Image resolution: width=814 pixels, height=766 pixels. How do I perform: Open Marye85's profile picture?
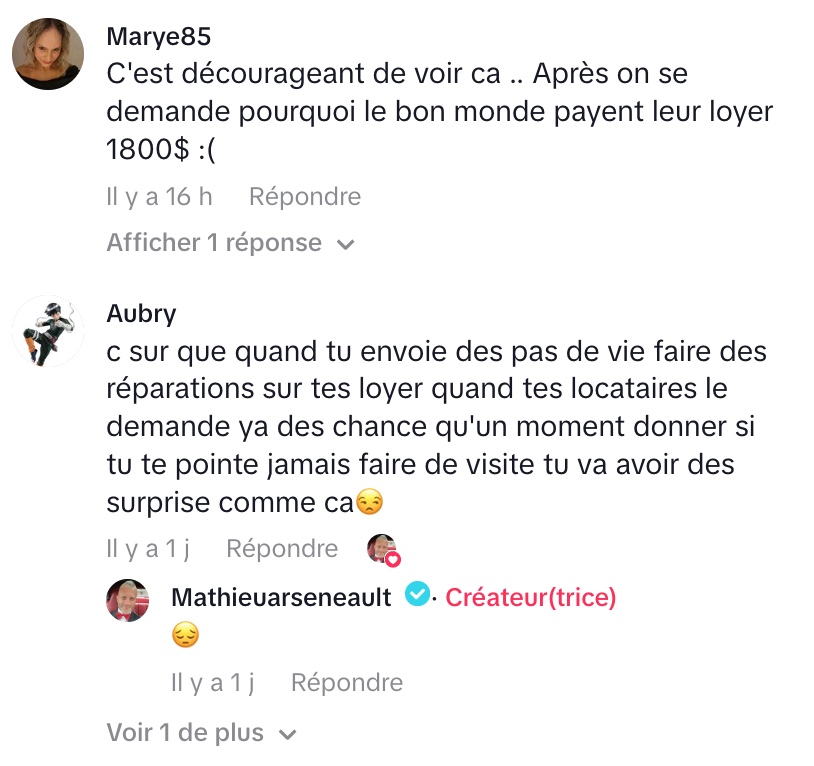point(48,54)
